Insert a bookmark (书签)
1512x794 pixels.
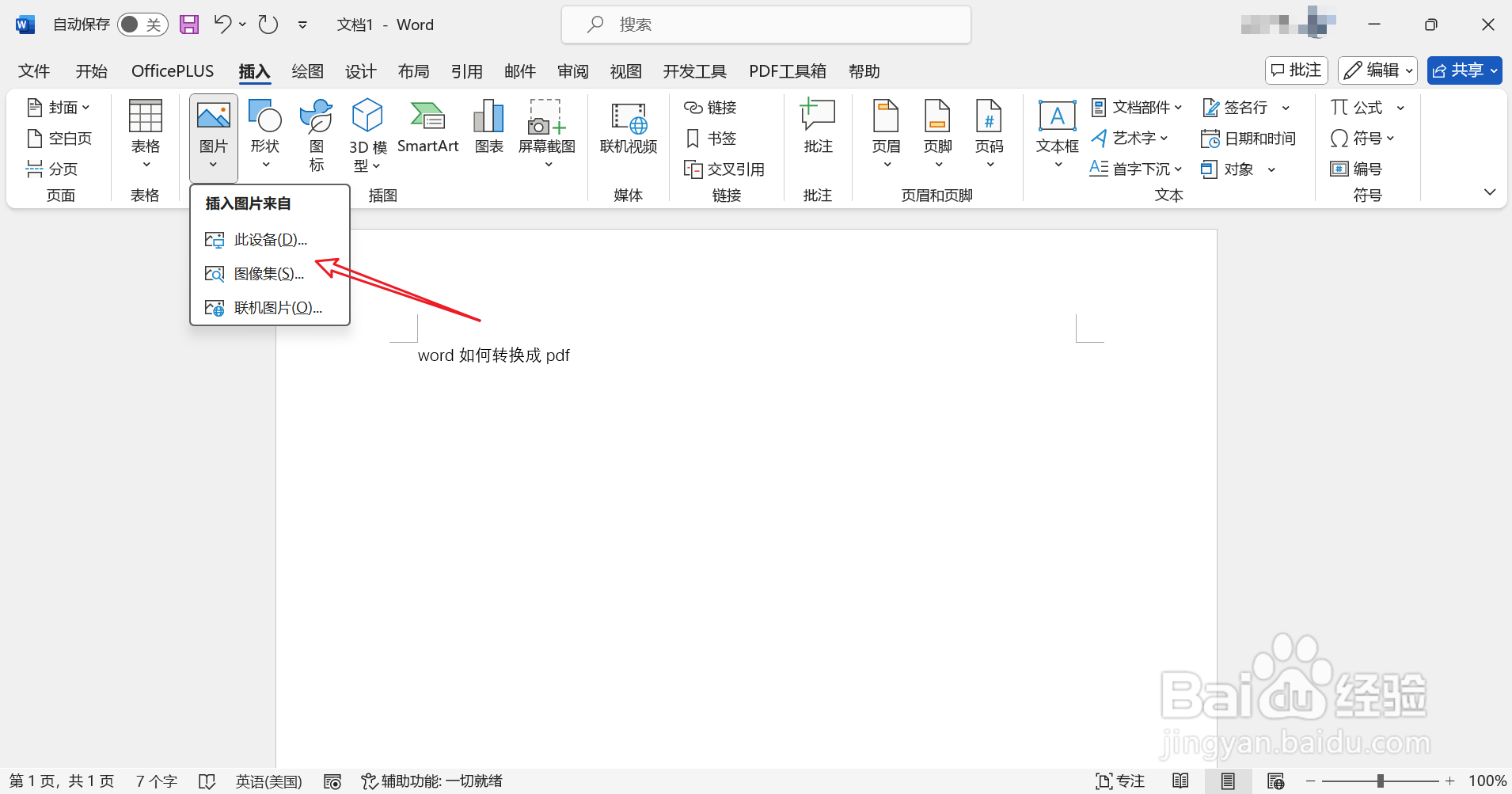(x=710, y=138)
